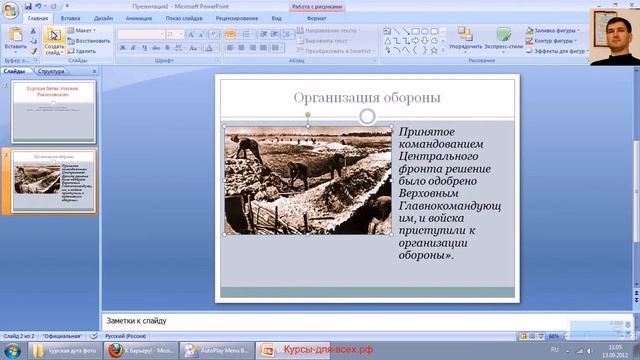
Task: Justify the text in paragraph group
Action: coord(263,48)
